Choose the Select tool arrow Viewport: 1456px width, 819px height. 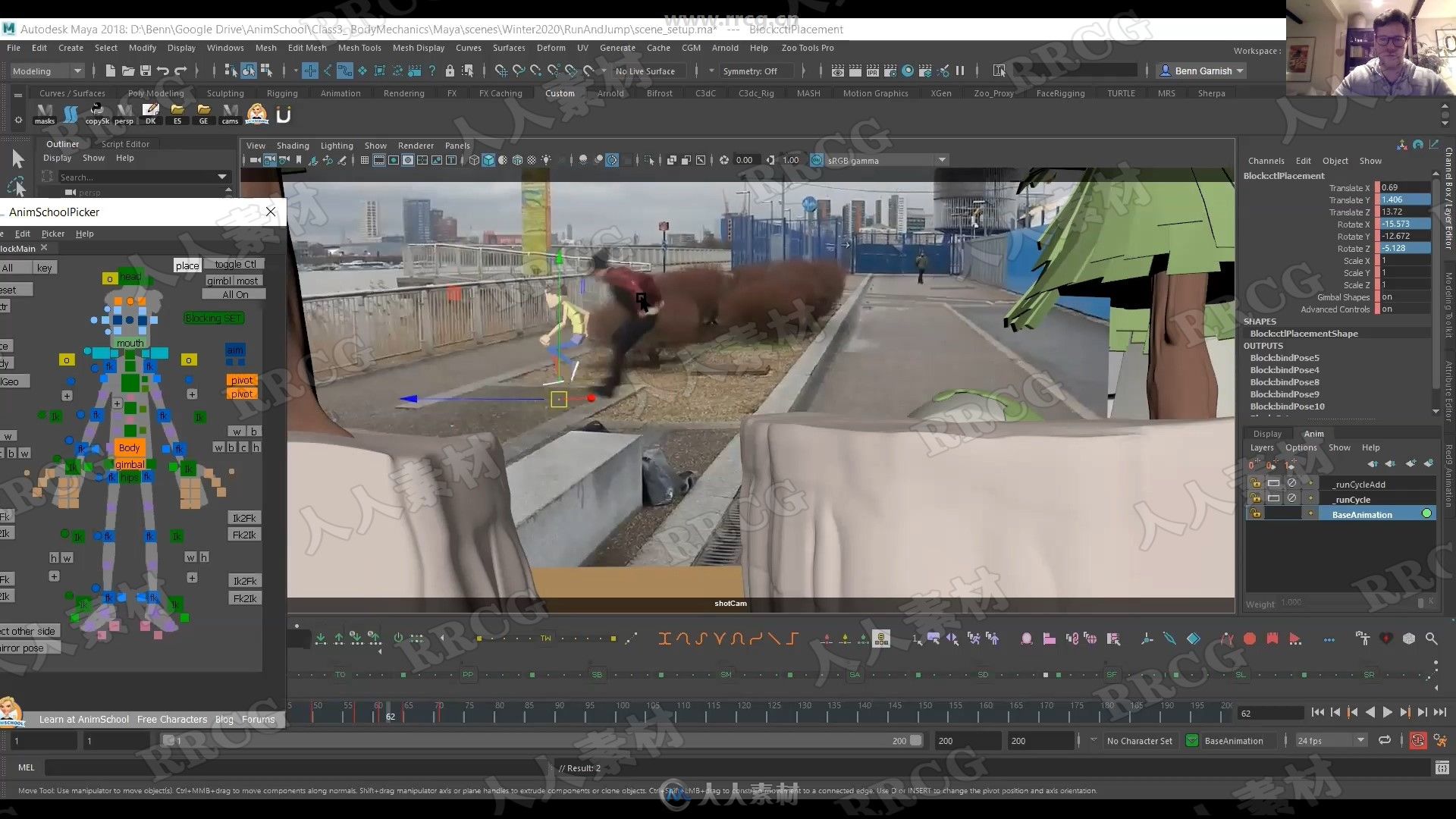(x=18, y=158)
